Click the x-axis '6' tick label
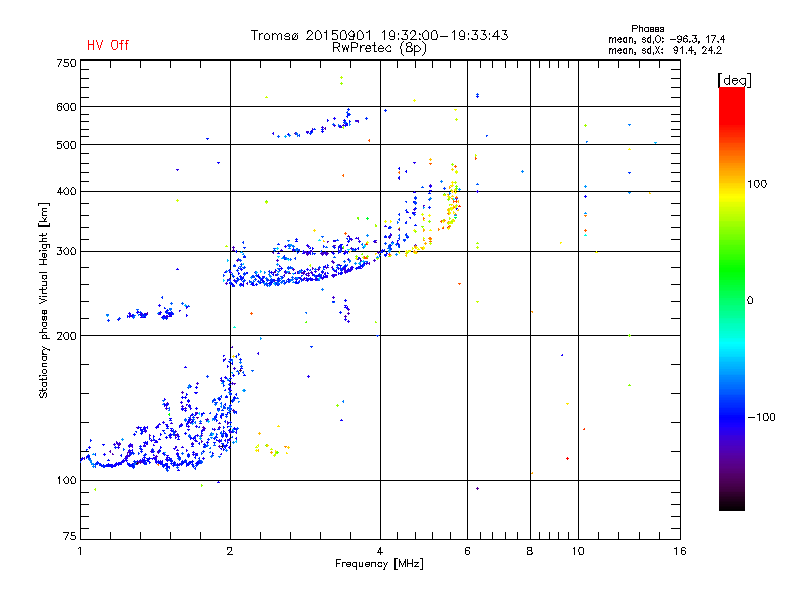 [x=467, y=551]
